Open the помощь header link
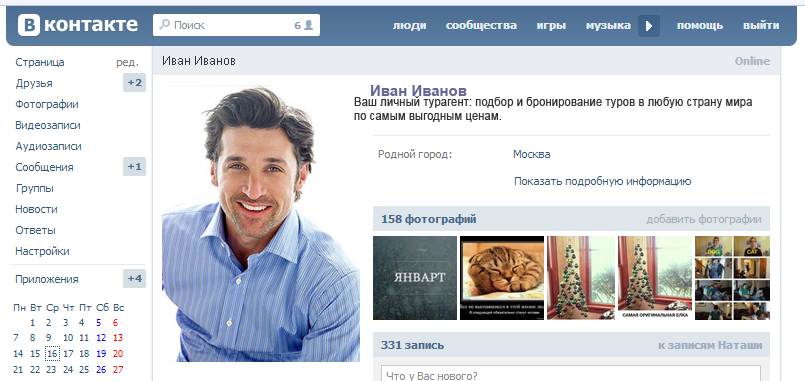The image size is (805, 381). 700,26
